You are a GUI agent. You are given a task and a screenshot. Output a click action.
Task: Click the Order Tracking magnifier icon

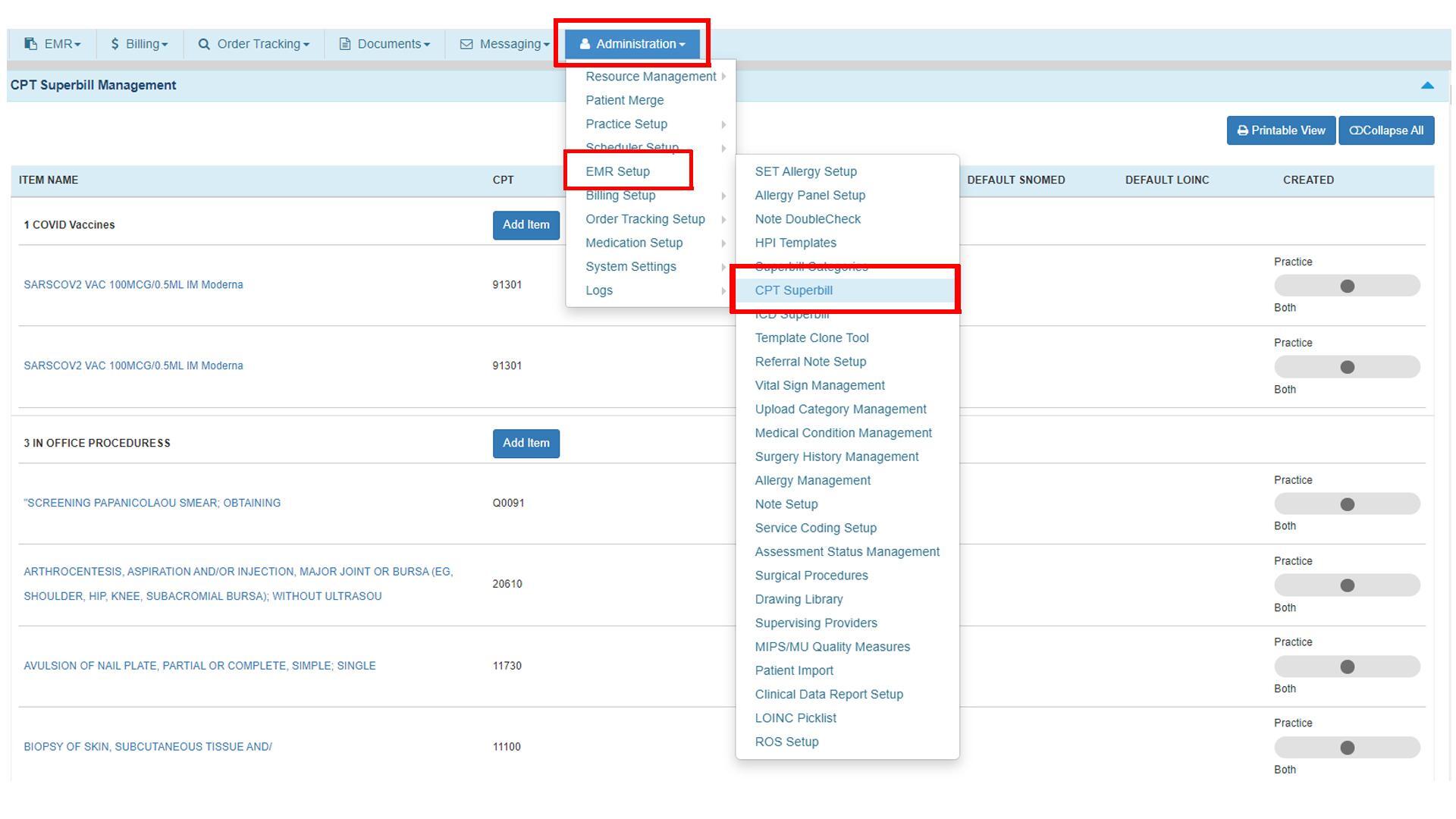[204, 44]
